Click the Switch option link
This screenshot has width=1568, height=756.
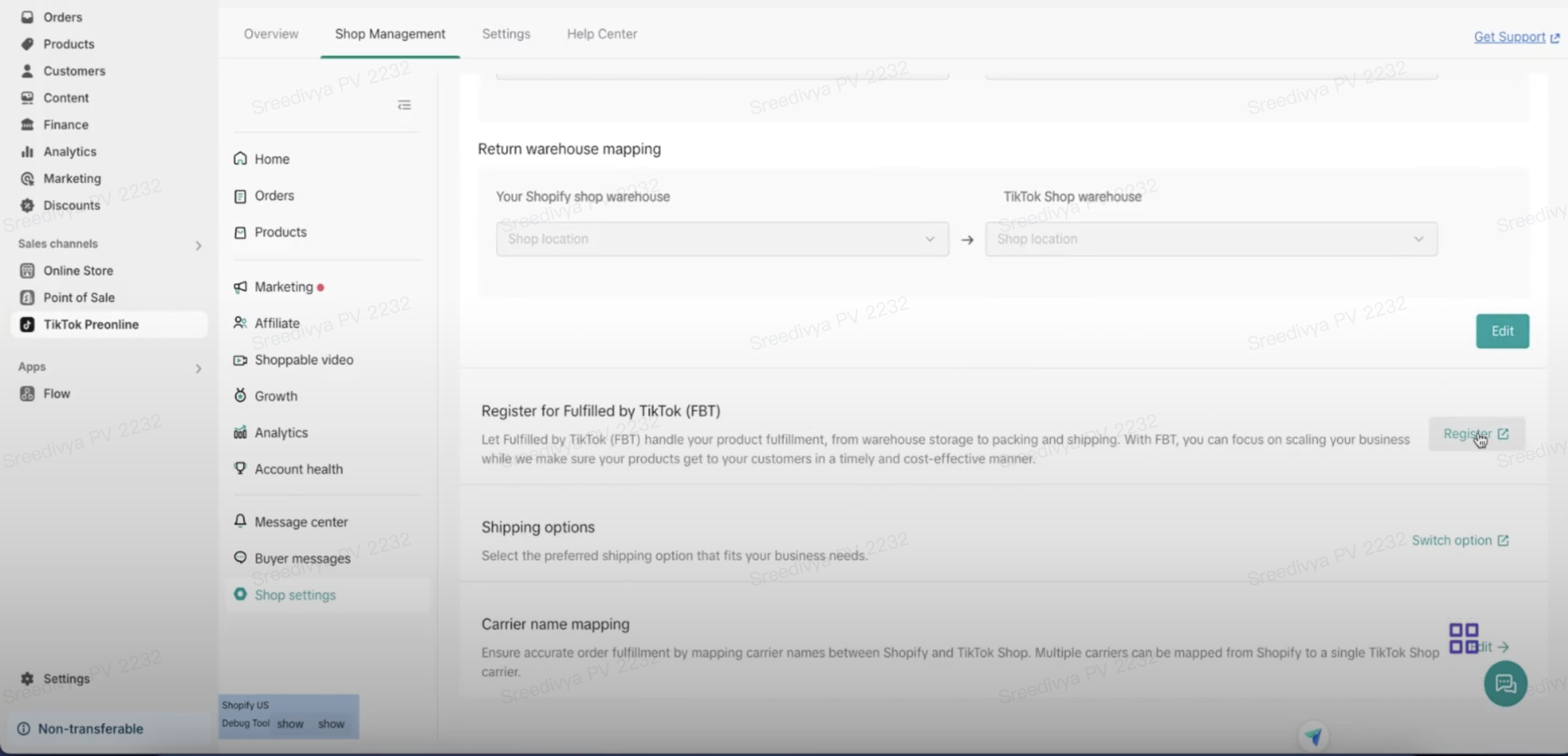[x=1459, y=540]
